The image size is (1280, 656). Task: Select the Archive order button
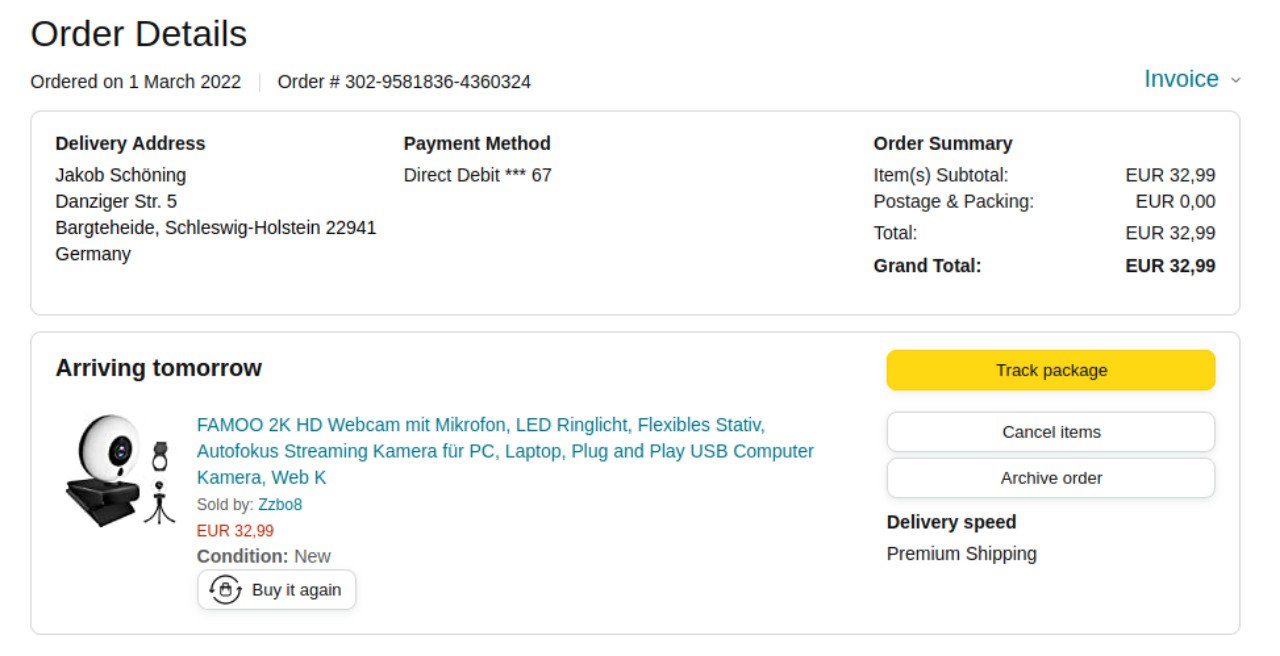1051,478
